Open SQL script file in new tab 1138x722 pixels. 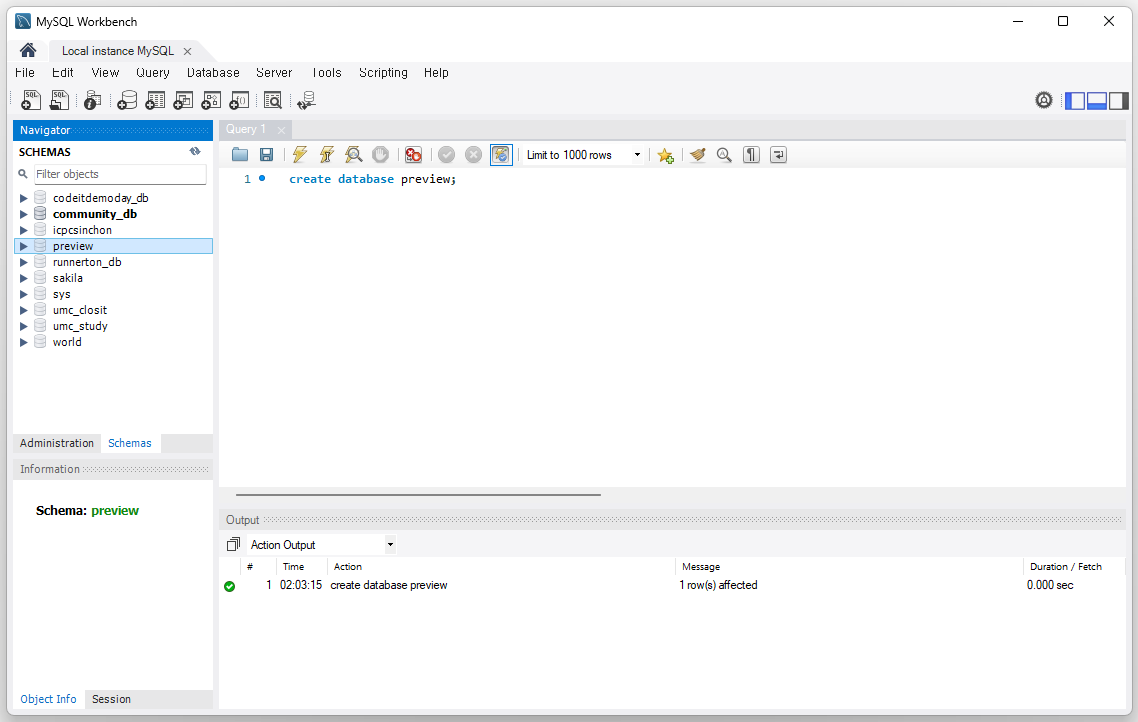60,100
